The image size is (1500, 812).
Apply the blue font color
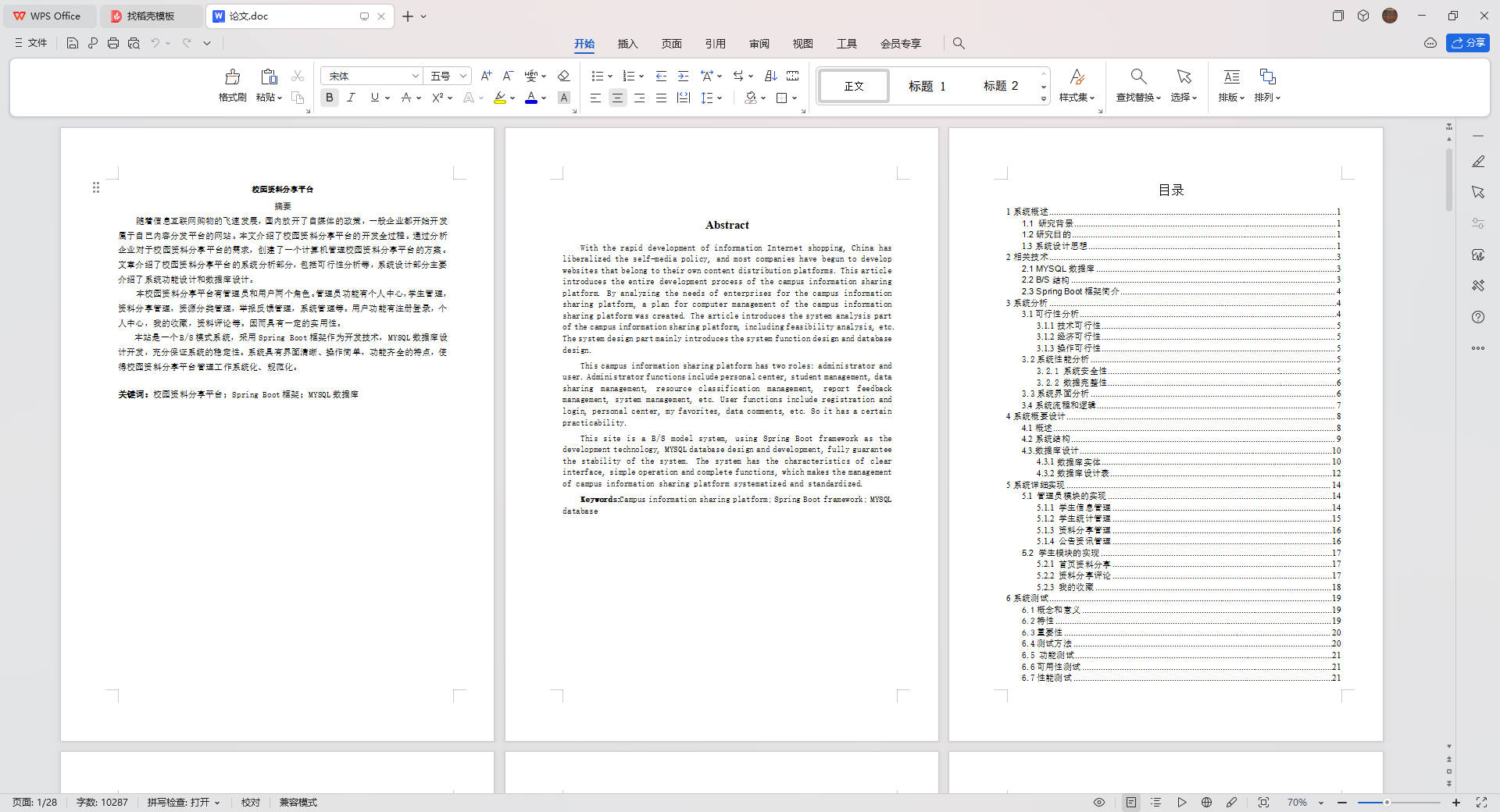(x=531, y=98)
